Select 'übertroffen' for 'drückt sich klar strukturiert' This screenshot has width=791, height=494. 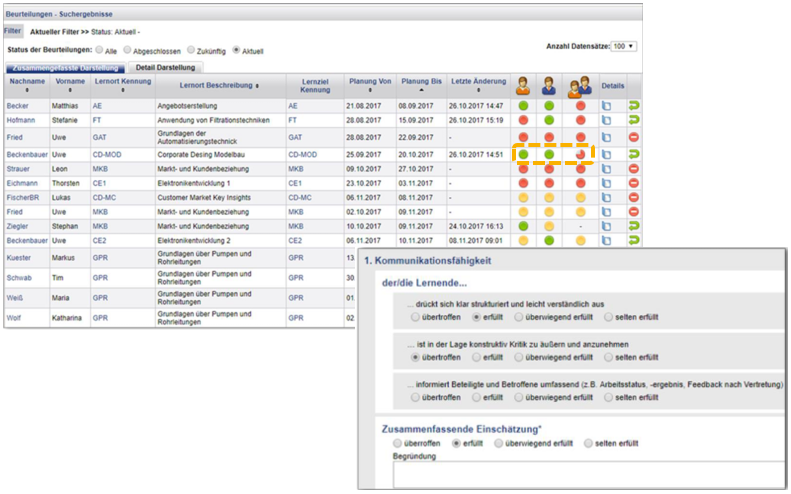coord(415,317)
